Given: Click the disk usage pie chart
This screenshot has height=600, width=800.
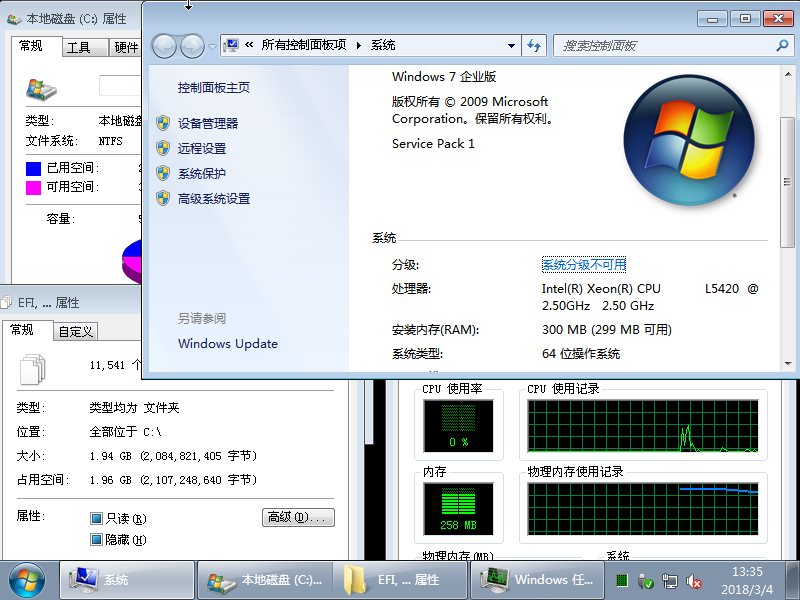Looking at the screenshot, I should (132, 260).
